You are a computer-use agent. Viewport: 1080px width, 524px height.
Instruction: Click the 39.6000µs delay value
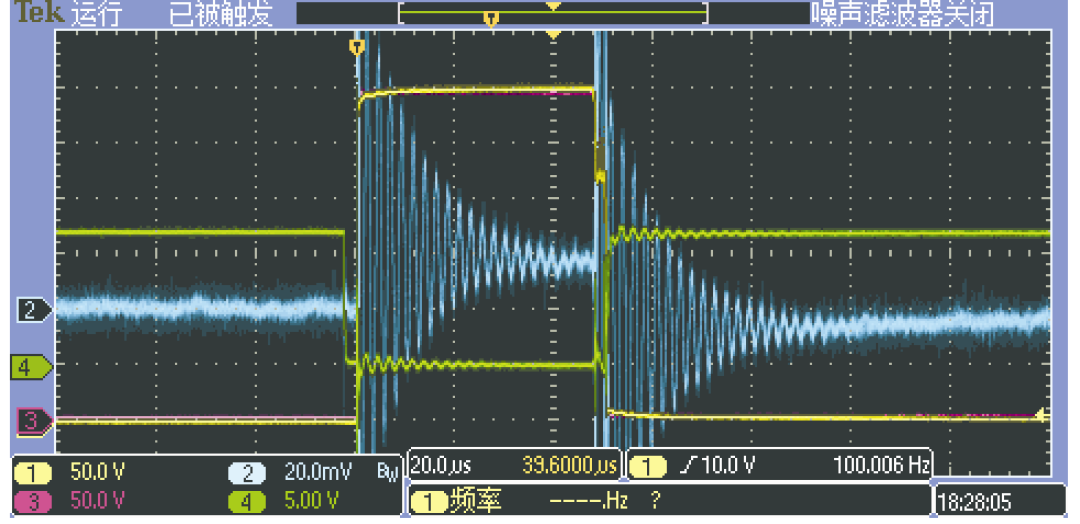pyautogui.click(x=568, y=466)
